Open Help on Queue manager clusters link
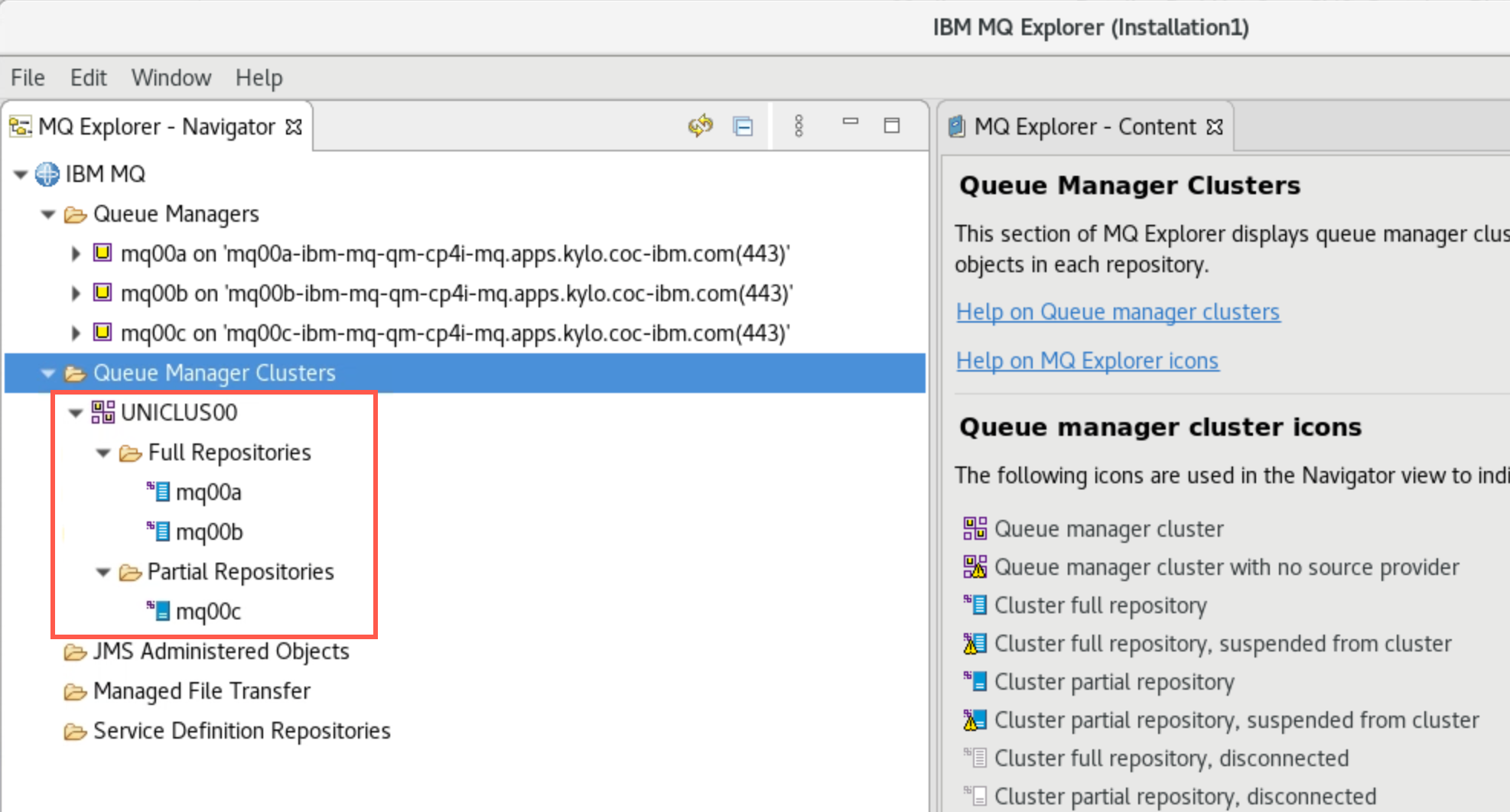Viewport: 1510px width, 812px height. 1118,312
